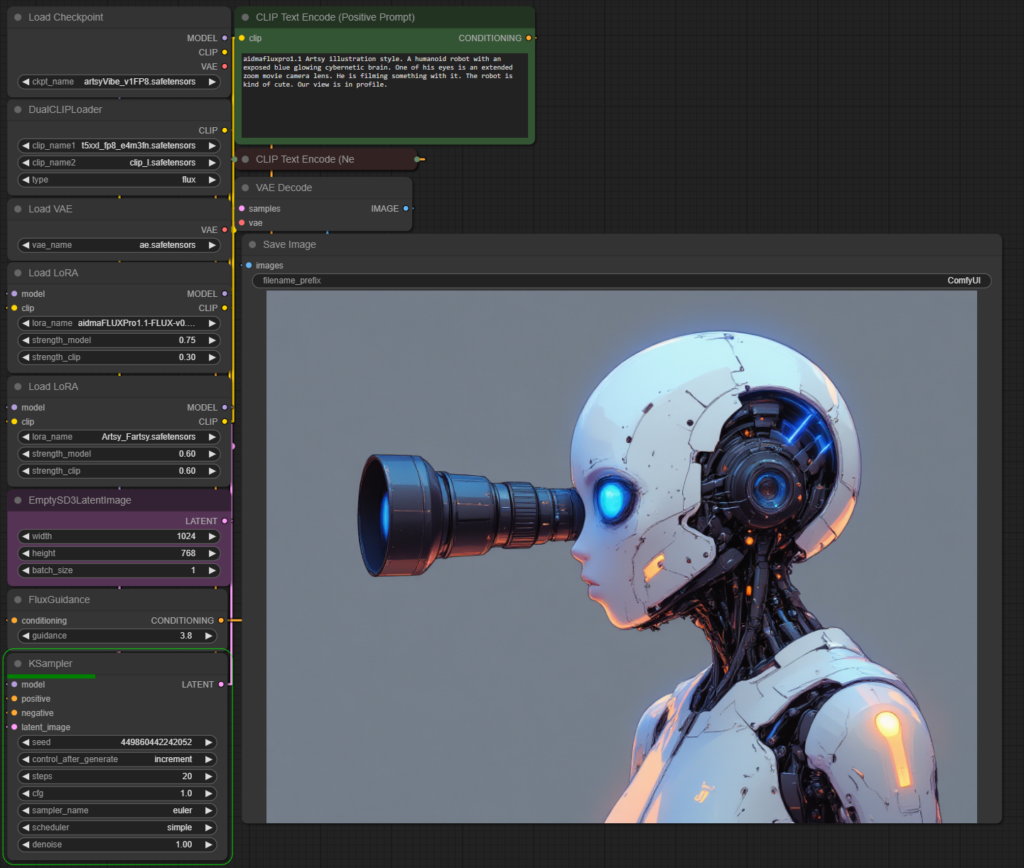Screen dimensions: 1024x868
Task: Click previous arrow on aidmaFLUXPro lora_name field
Action: (x=25, y=323)
